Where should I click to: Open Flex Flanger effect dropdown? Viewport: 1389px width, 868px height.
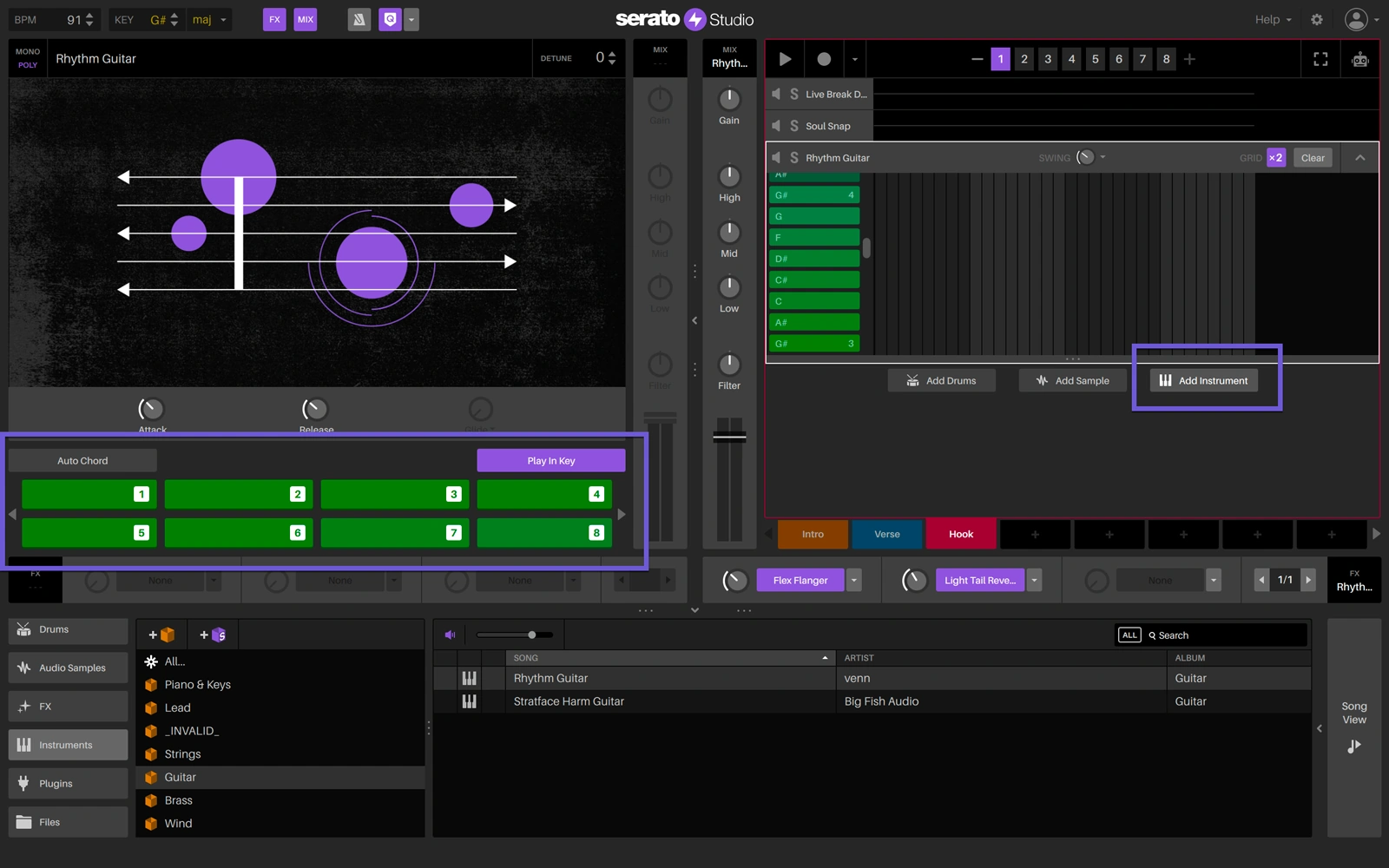click(x=854, y=580)
